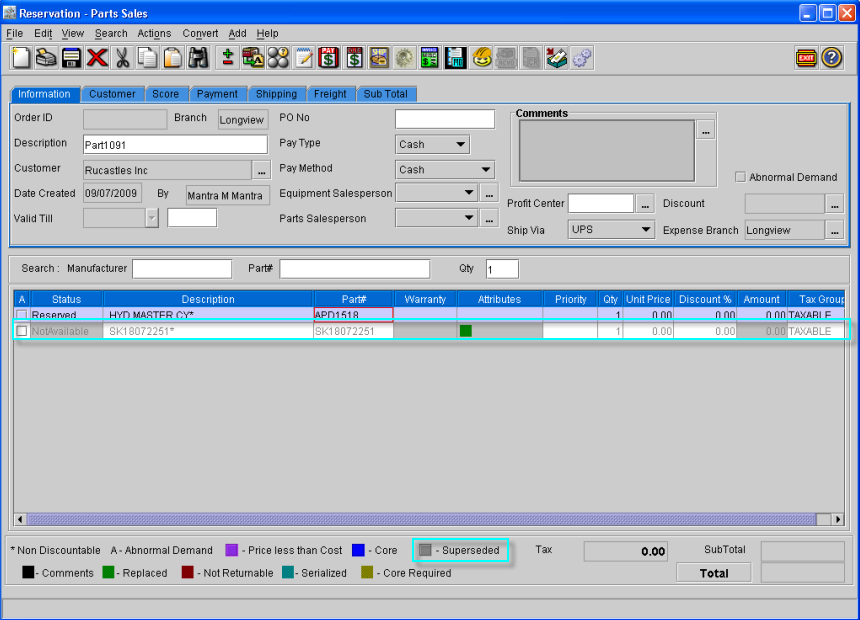
Task: Open the File menu
Action: click(x=14, y=33)
